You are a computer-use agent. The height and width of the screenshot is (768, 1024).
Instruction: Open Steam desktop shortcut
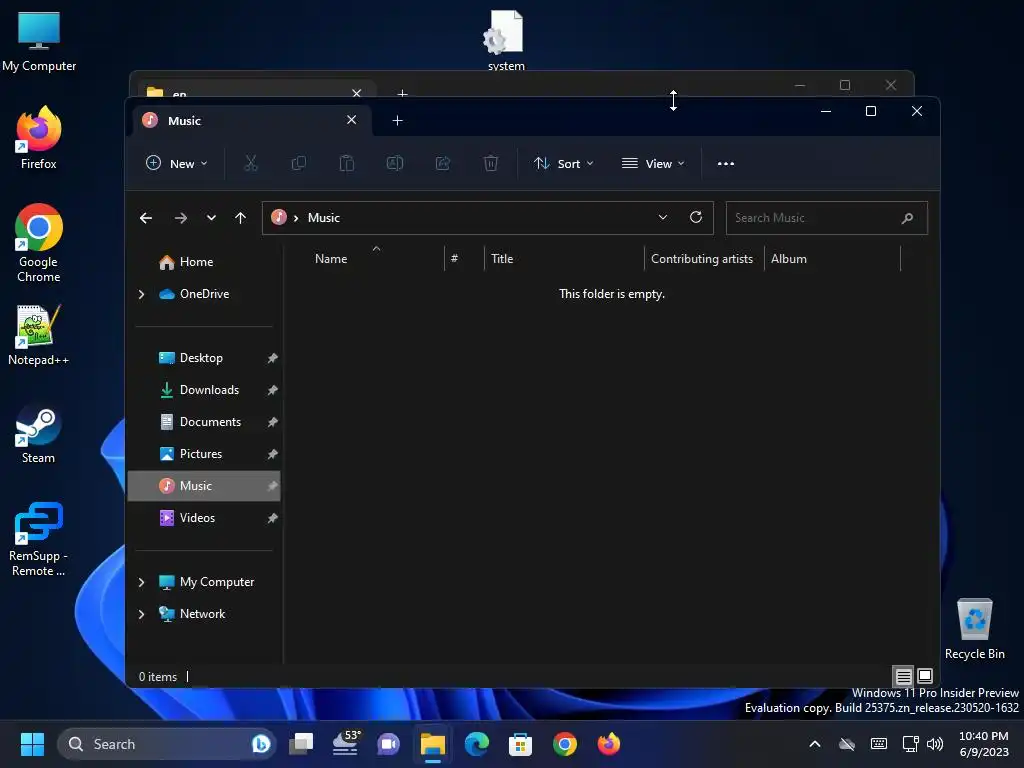(39, 434)
